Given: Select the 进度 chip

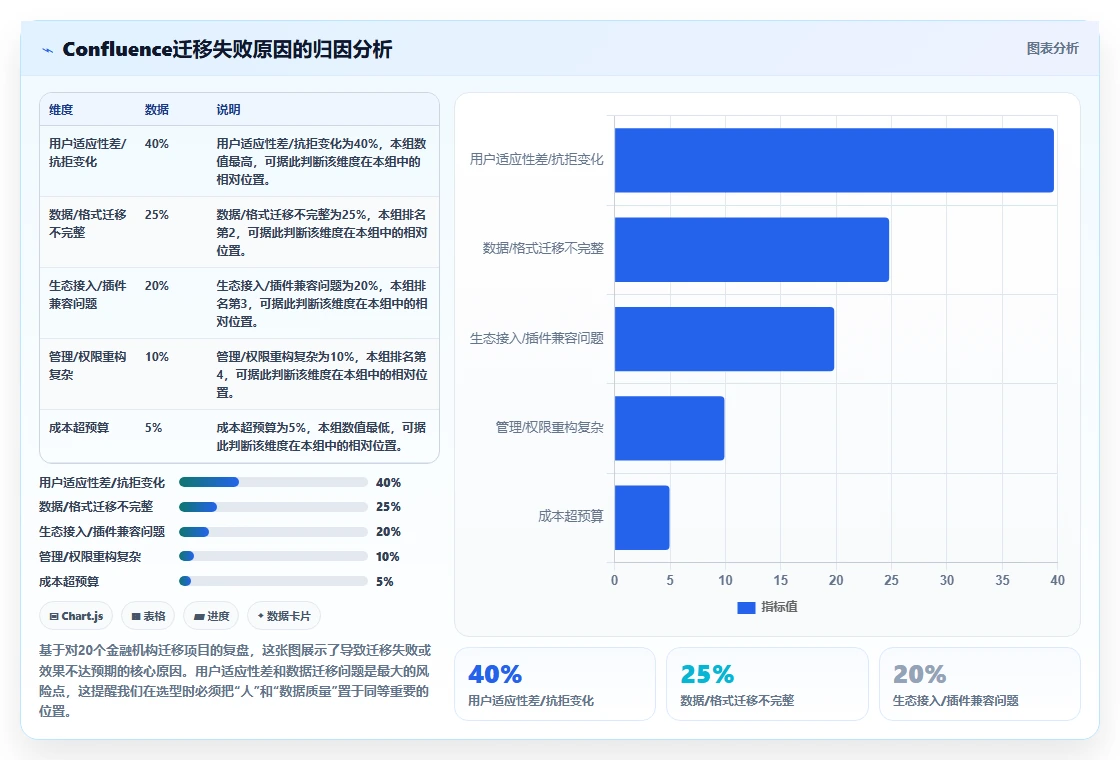Looking at the screenshot, I should (x=211, y=616).
